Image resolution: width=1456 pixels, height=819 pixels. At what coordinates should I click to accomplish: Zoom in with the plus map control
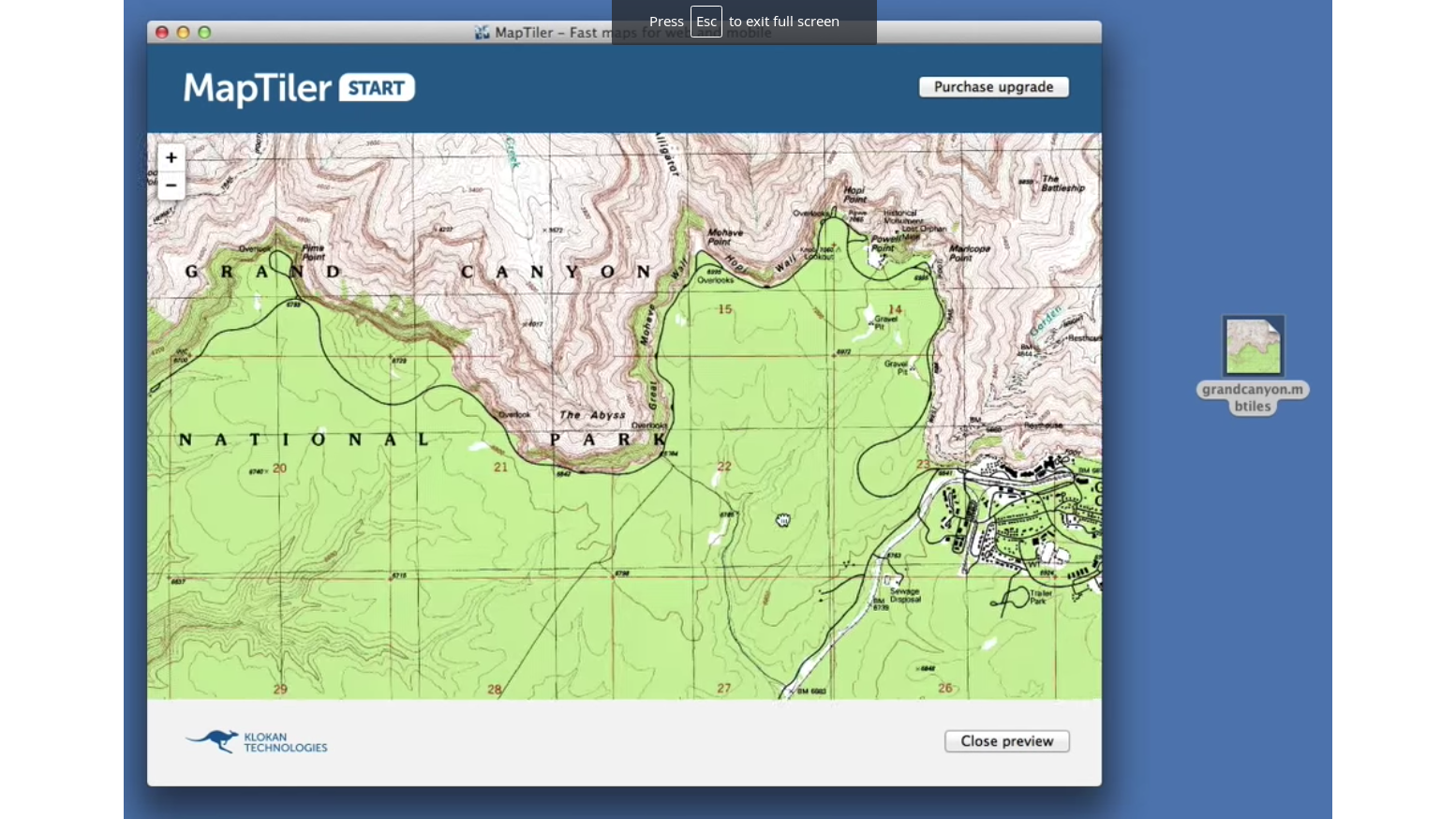pos(171,157)
